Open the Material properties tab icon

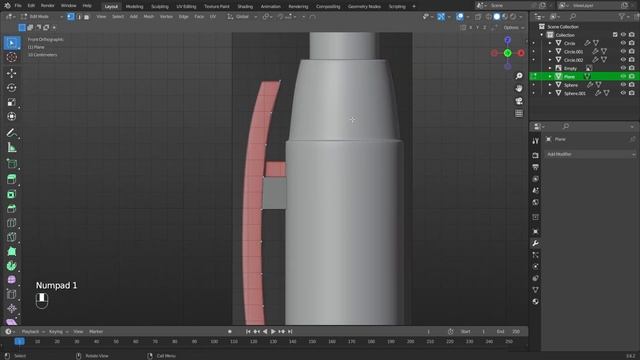tap(535, 301)
